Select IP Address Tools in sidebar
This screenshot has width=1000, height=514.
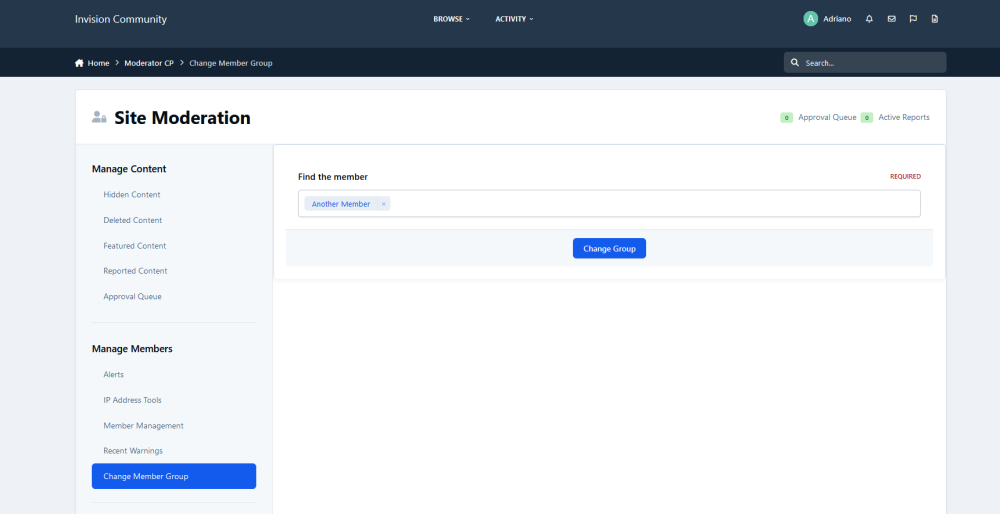pos(132,400)
